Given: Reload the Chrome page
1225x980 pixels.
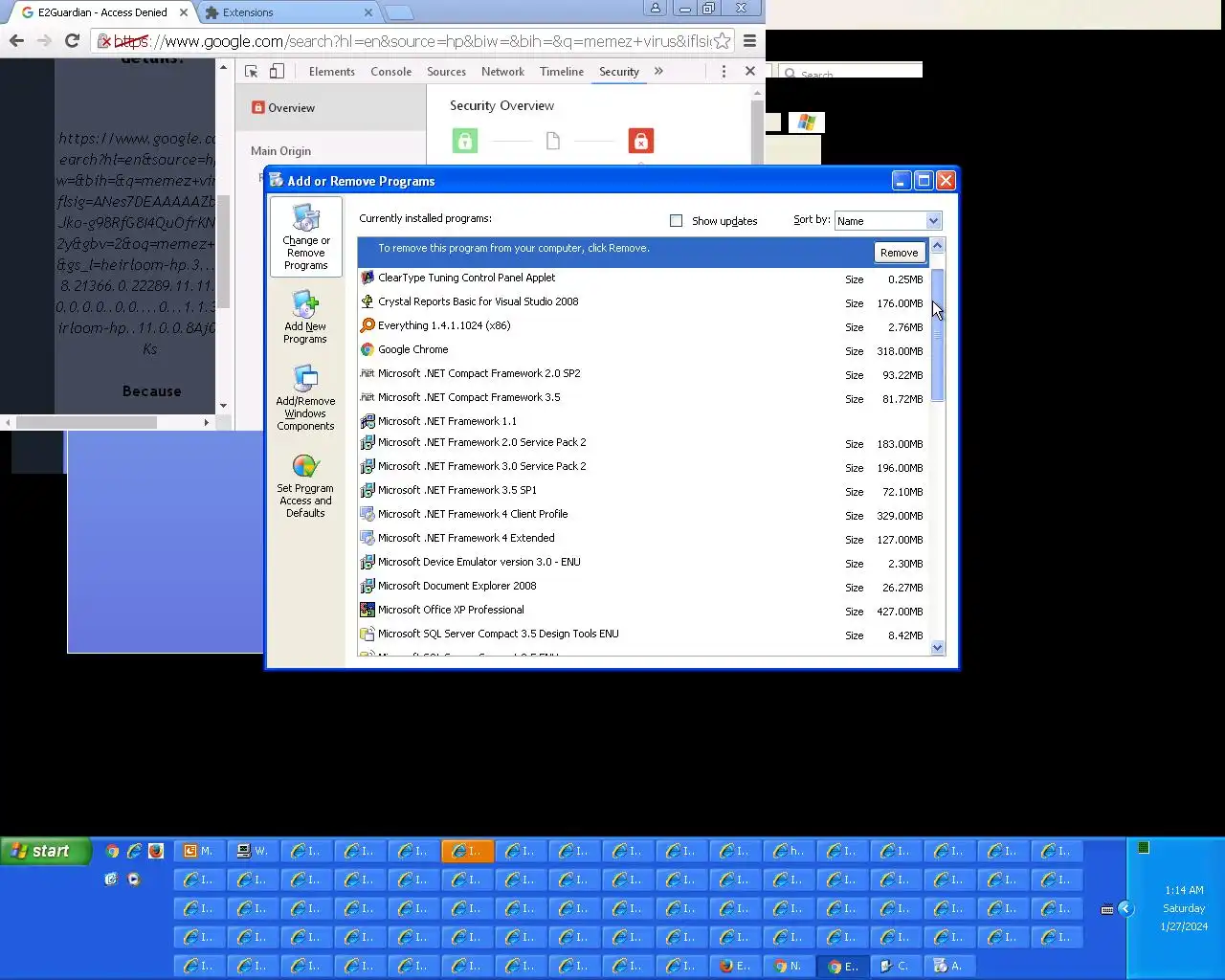Looking at the screenshot, I should click(72, 40).
